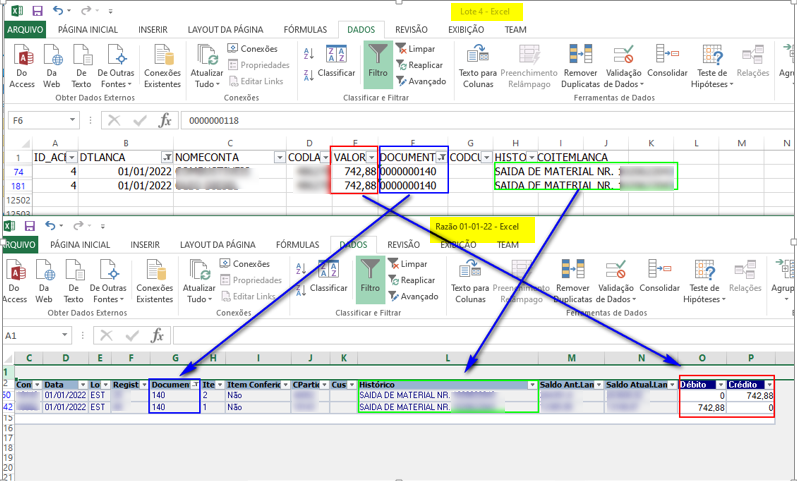The width and height of the screenshot is (797, 481).
Task: Click Da Web icon in Razão window
Action: click(44, 281)
